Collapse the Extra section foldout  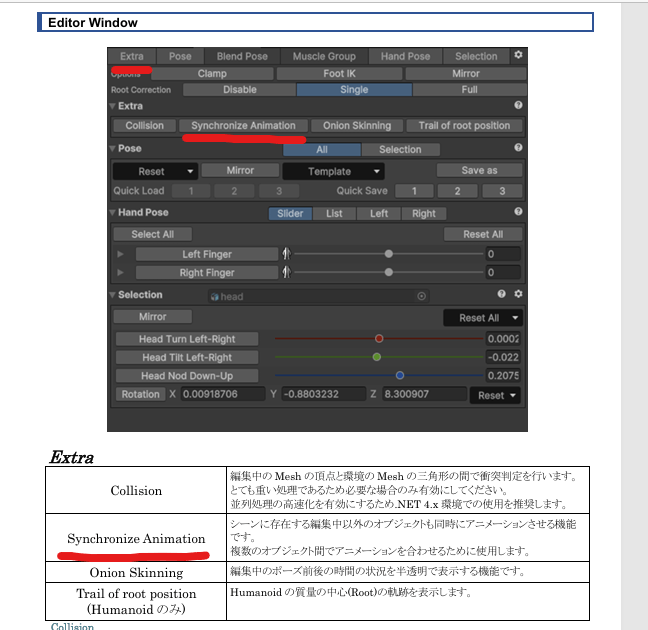click(112, 106)
